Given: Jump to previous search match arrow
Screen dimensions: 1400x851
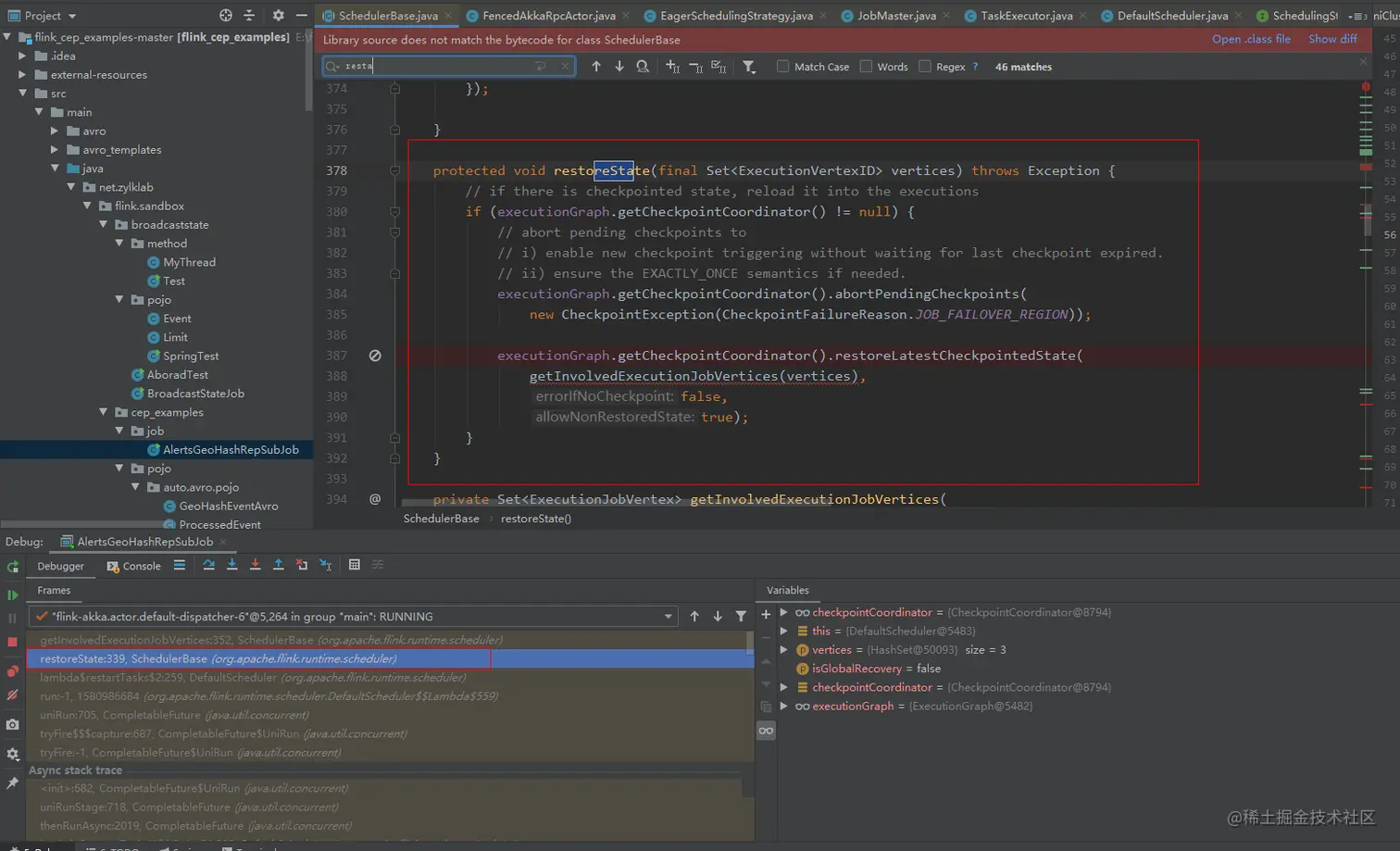Looking at the screenshot, I should coord(596,67).
